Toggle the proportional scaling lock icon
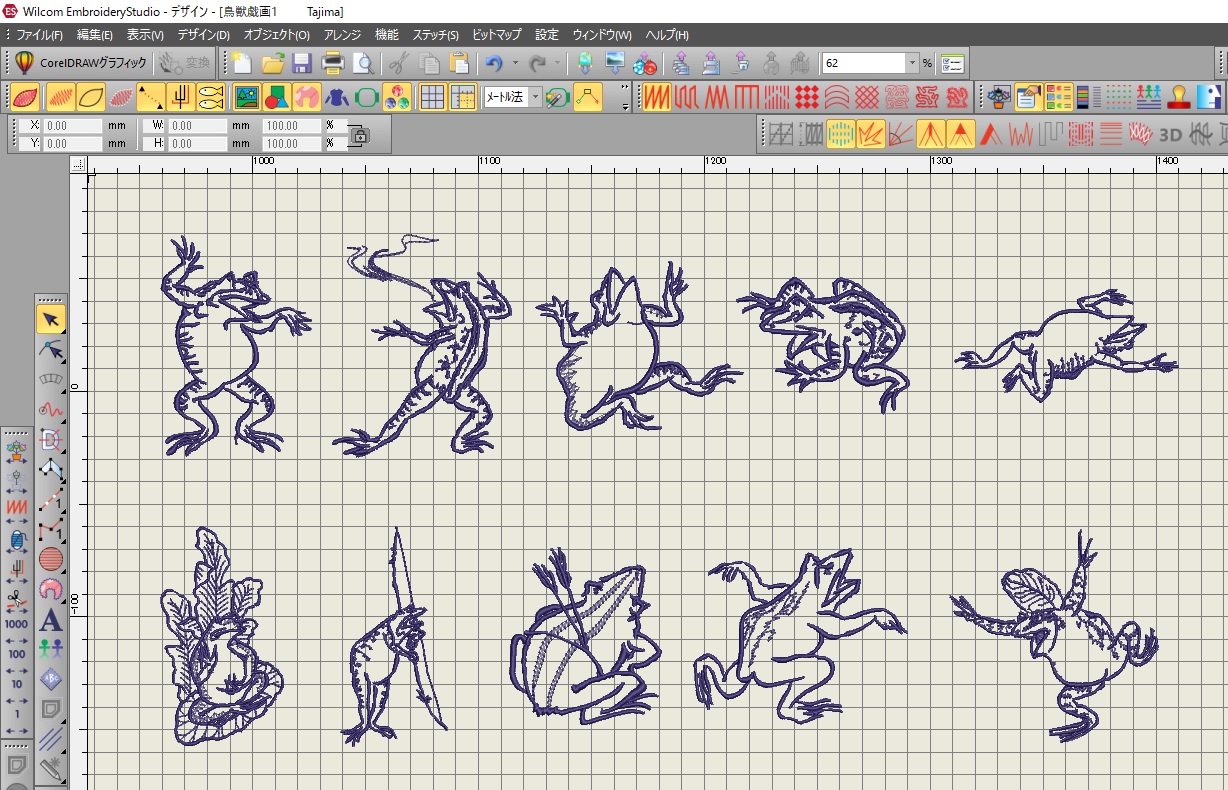Image resolution: width=1228 pixels, height=790 pixels. (360, 134)
